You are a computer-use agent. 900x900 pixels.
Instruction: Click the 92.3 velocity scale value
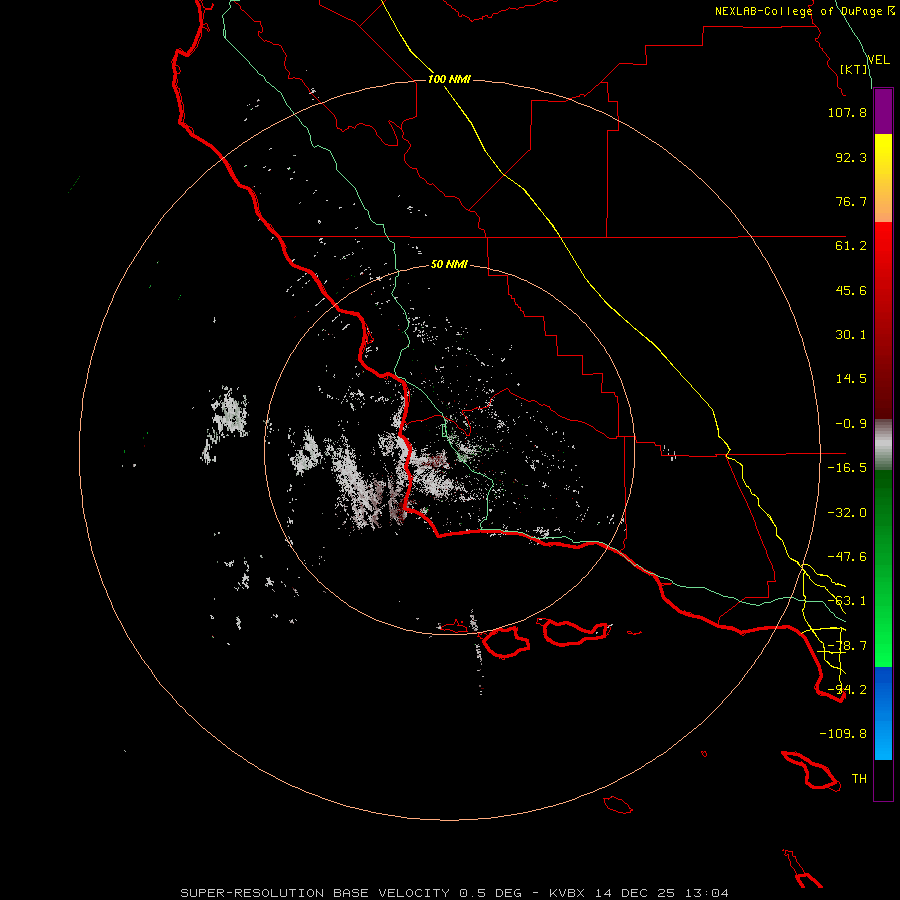pyautogui.click(x=851, y=157)
